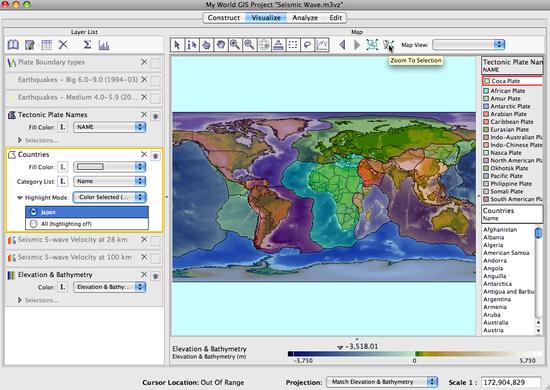This screenshot has width=550, height=390.
Task: Select the Japan radio option
Action: coord(33,212)
